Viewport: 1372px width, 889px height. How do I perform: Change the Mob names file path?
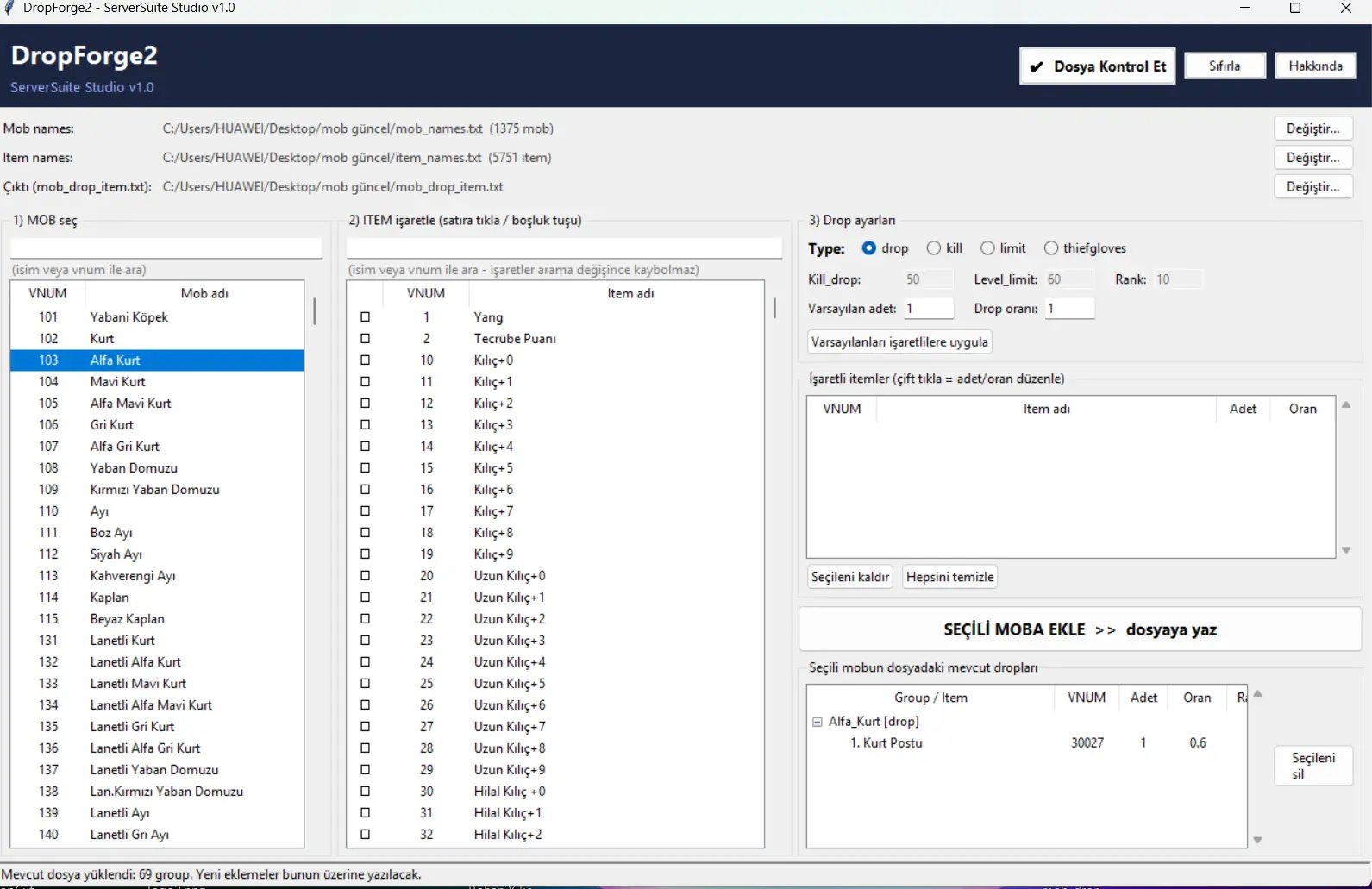(x=1312, y=128)
